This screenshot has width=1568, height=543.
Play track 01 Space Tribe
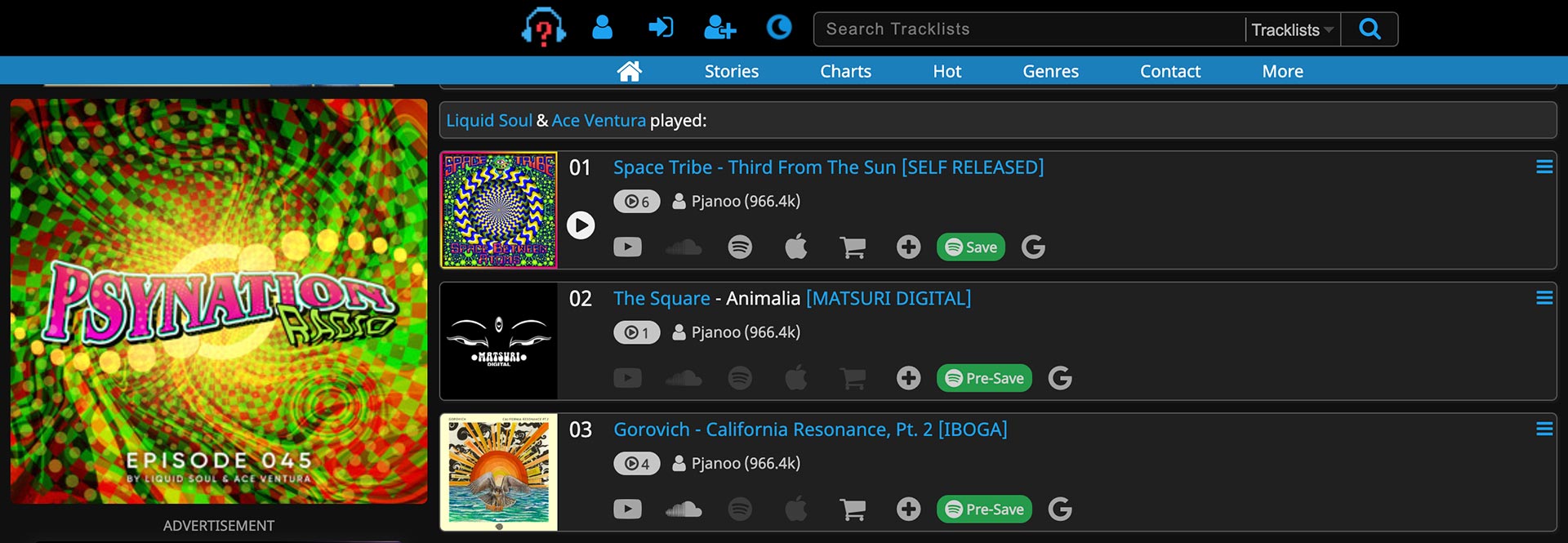(581, 225)
